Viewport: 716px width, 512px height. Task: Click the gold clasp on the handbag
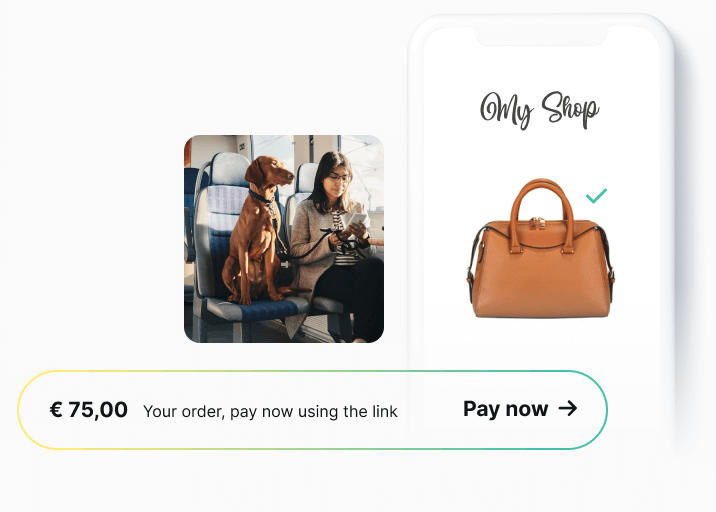point(538,220)
